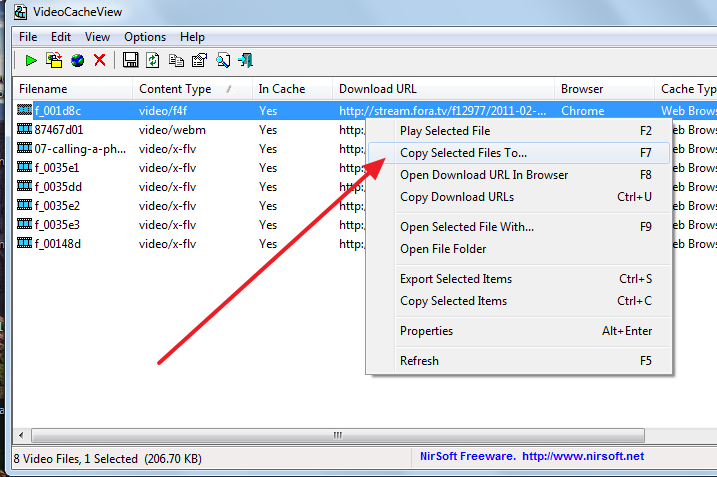Click the film icon beside 87467d01
Viewport: 717px width, 477px height.
pyautogui.click(x=25, y=129)
